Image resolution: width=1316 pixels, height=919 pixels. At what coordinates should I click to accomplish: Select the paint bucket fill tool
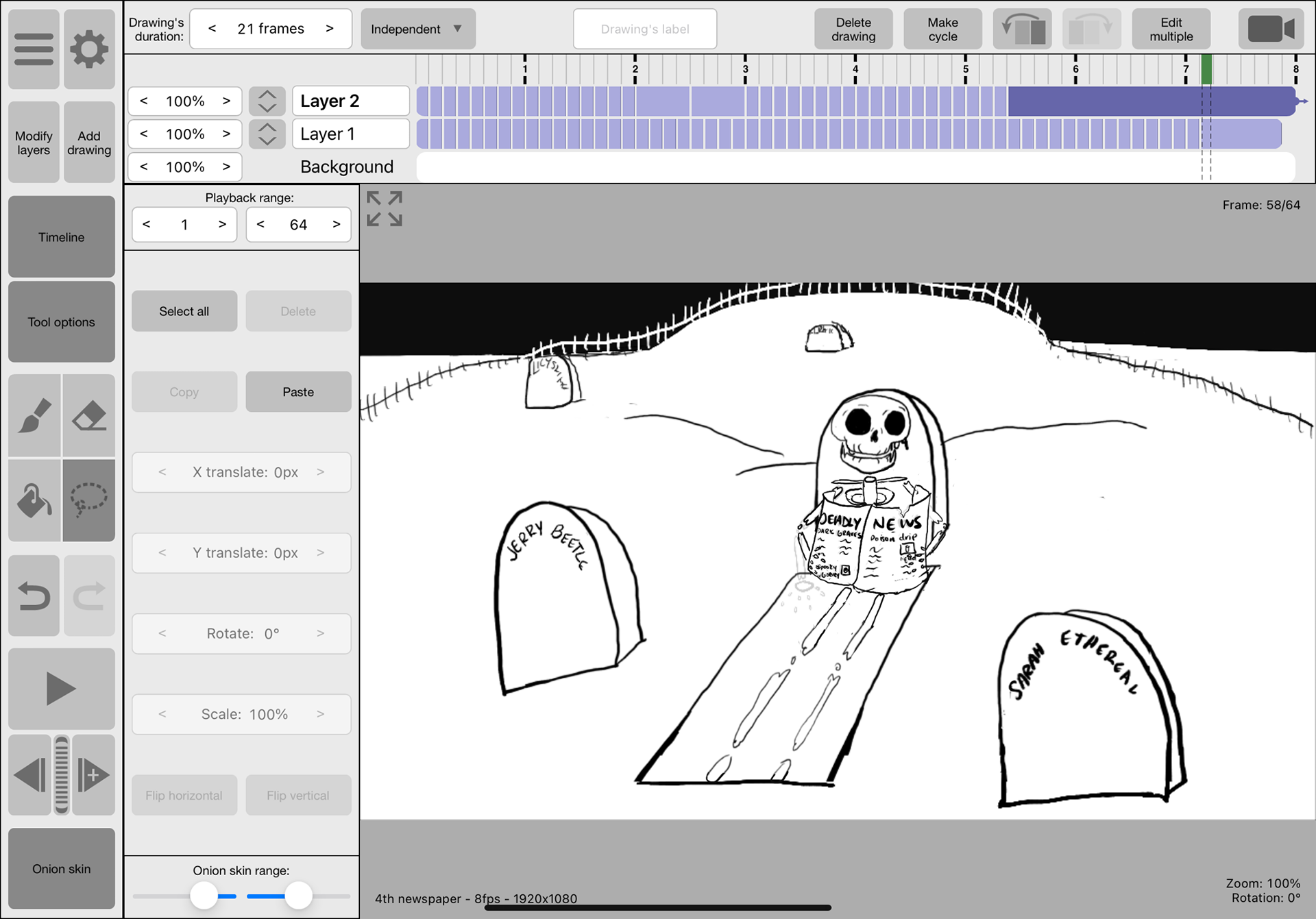click(x=34, y=500)
